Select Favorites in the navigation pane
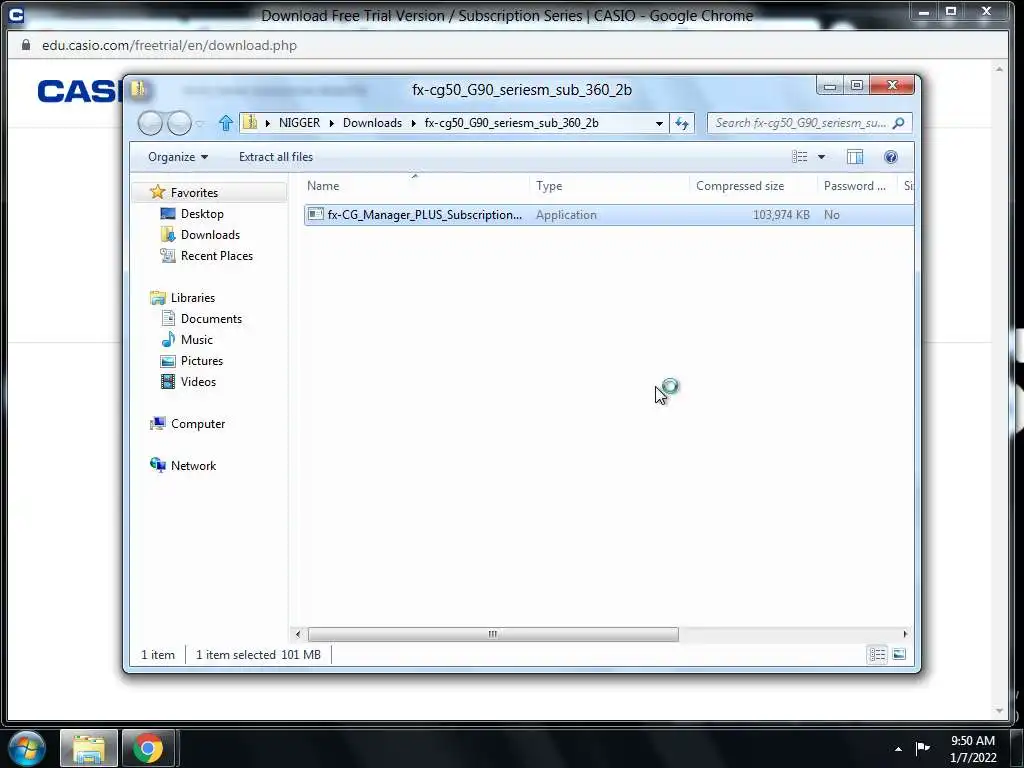This screenshot has height=768, width=1024. [x=194, y=193]
